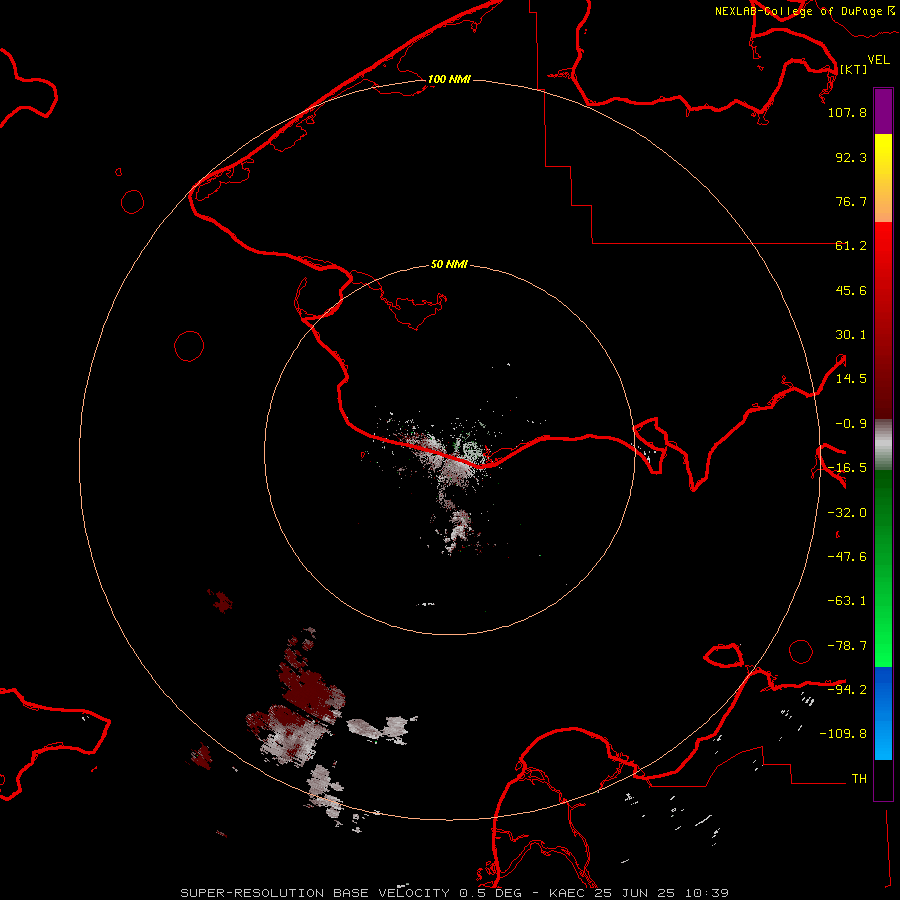Click the 92.3 scale value
900x900 pixels.
851,157
